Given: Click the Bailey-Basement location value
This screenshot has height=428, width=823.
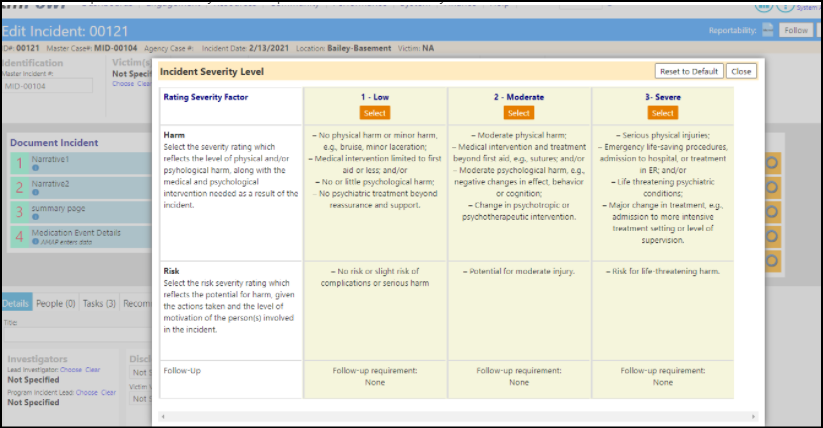Looking at the screenshot, I should pyautogui.click(x=359, y=48).
